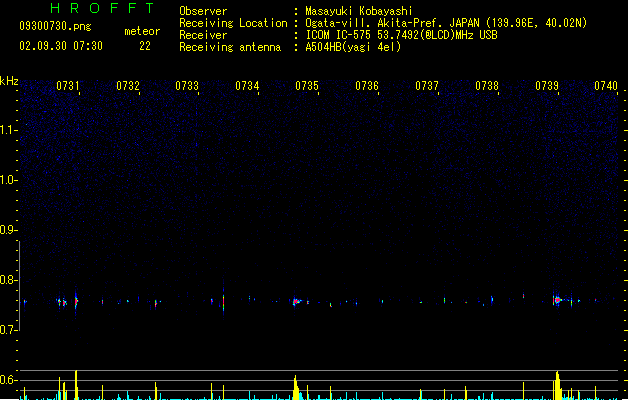Click the Receiving Location label

coord(233,23)
